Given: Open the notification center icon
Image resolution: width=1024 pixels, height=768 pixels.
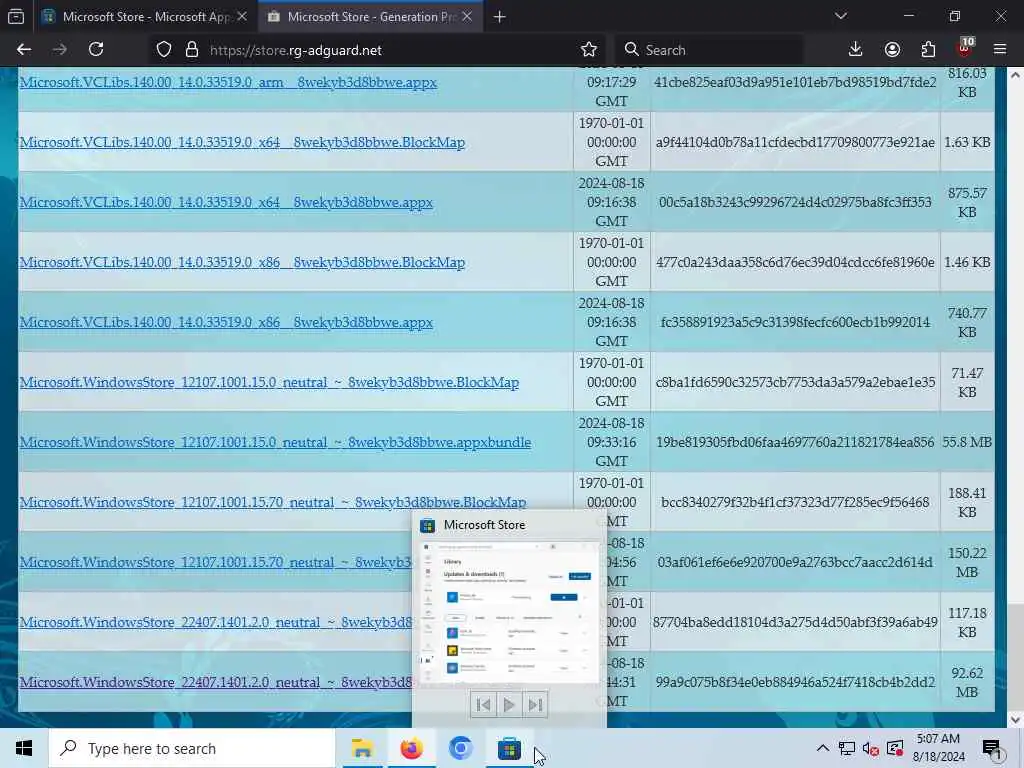Looking at the screenshot, I should (x=993, y=748).
